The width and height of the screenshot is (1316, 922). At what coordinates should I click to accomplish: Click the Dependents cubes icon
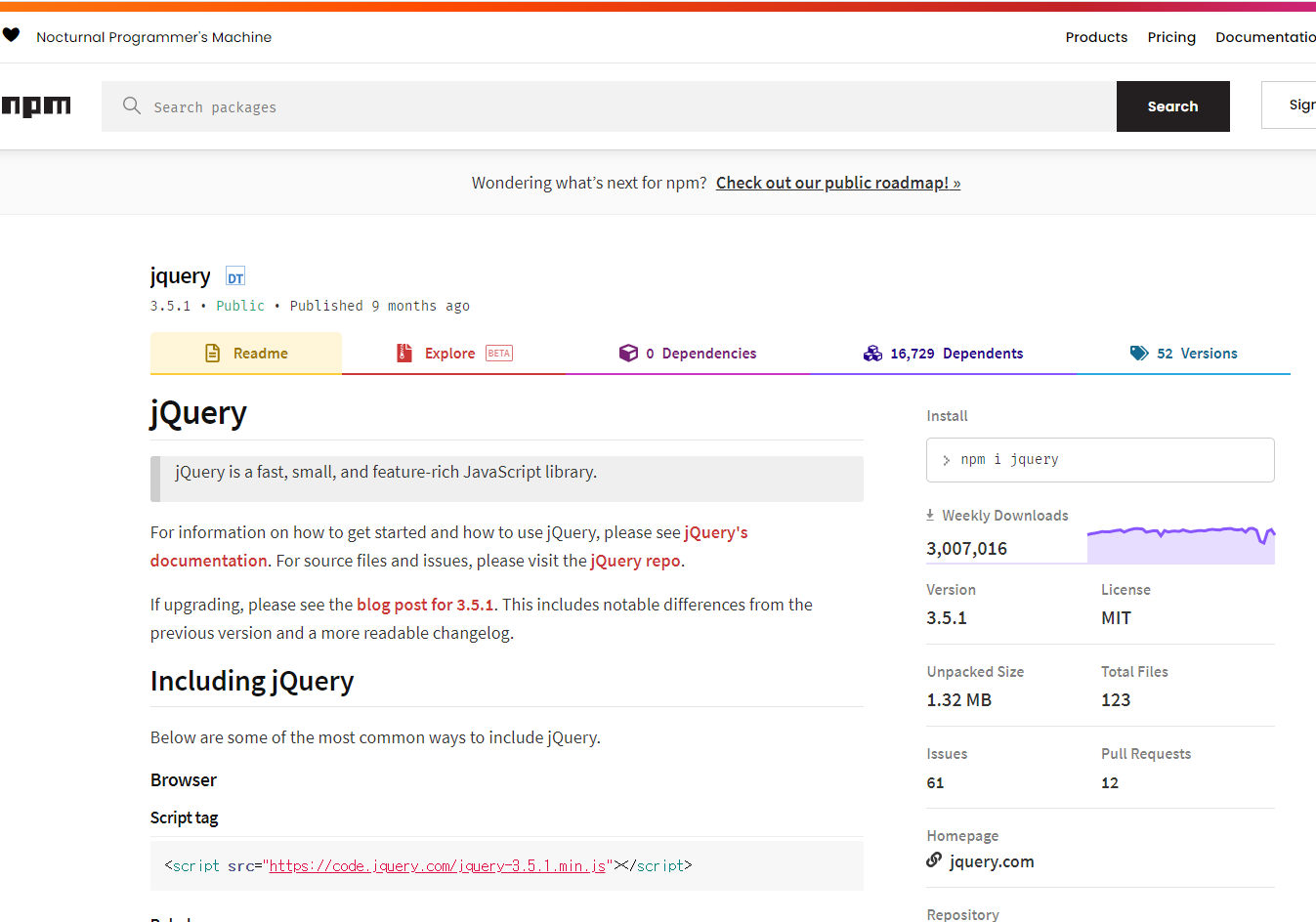(872, 354)
